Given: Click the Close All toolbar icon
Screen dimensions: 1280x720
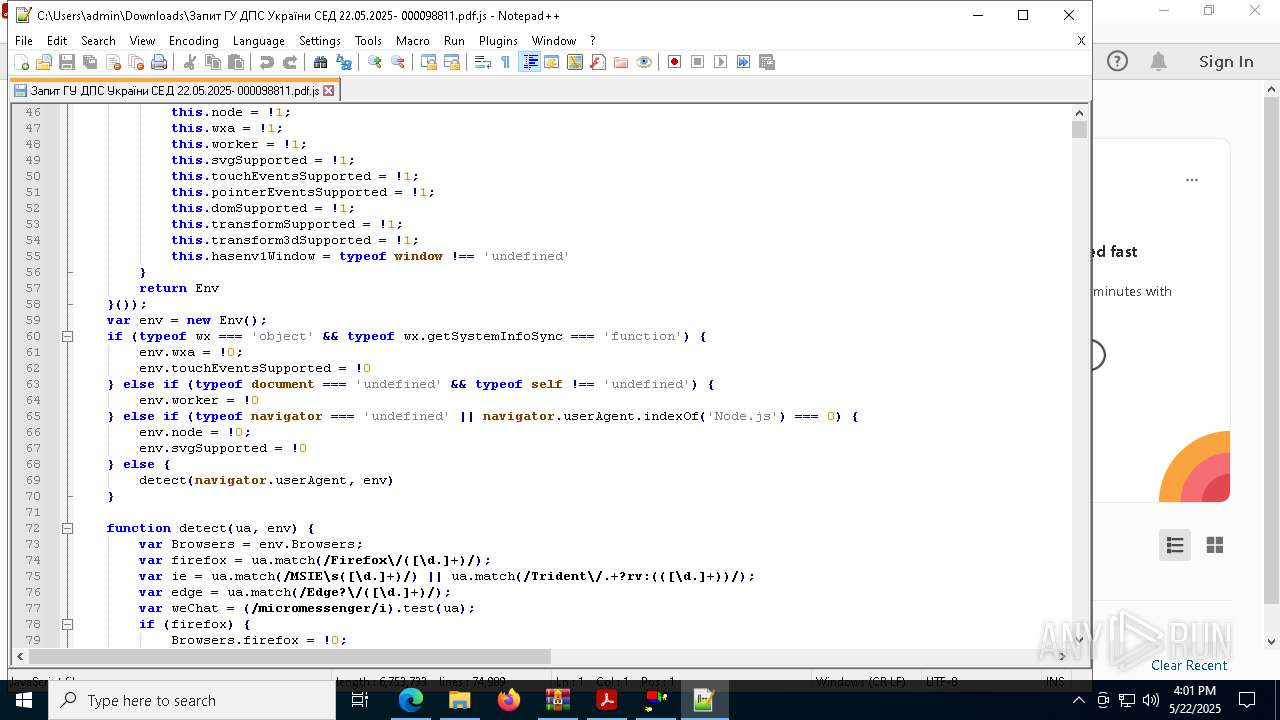Looking at the screenshot, I should click(136, 62).
